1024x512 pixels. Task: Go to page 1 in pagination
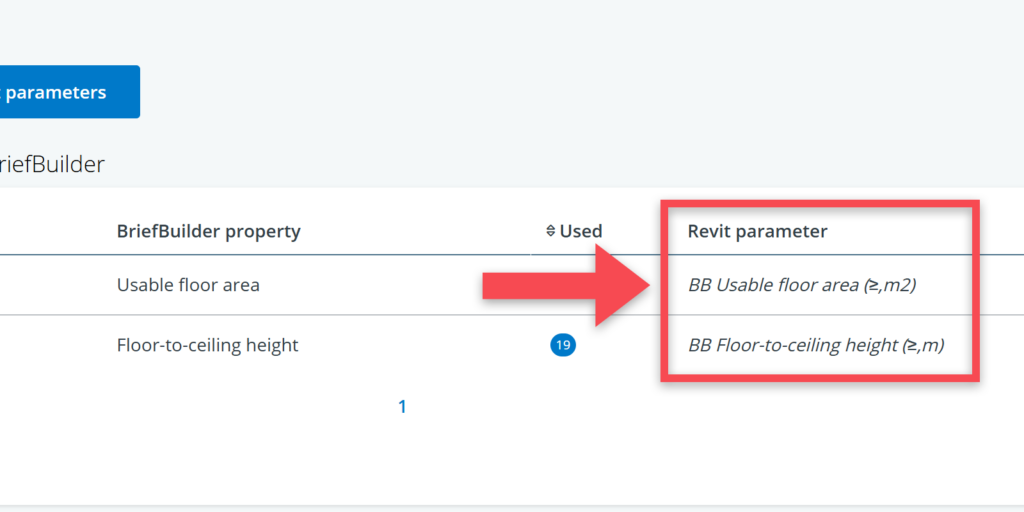pyautogui.click(x=402, y=407)
